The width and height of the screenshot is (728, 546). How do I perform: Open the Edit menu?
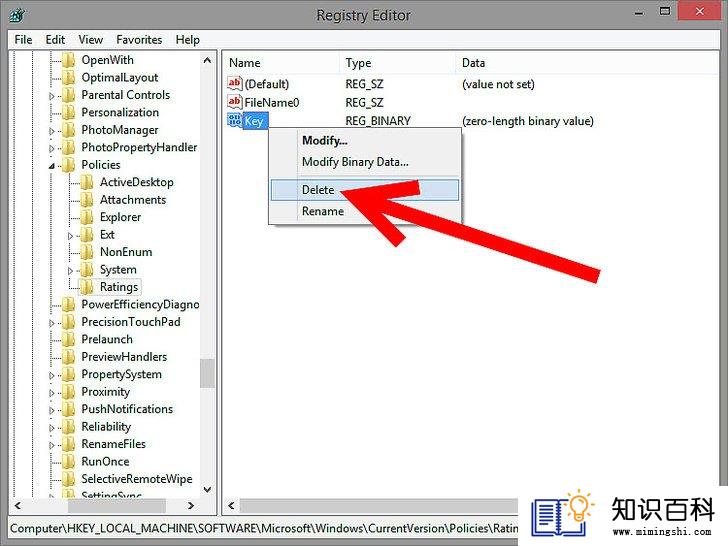click(55, 40)
